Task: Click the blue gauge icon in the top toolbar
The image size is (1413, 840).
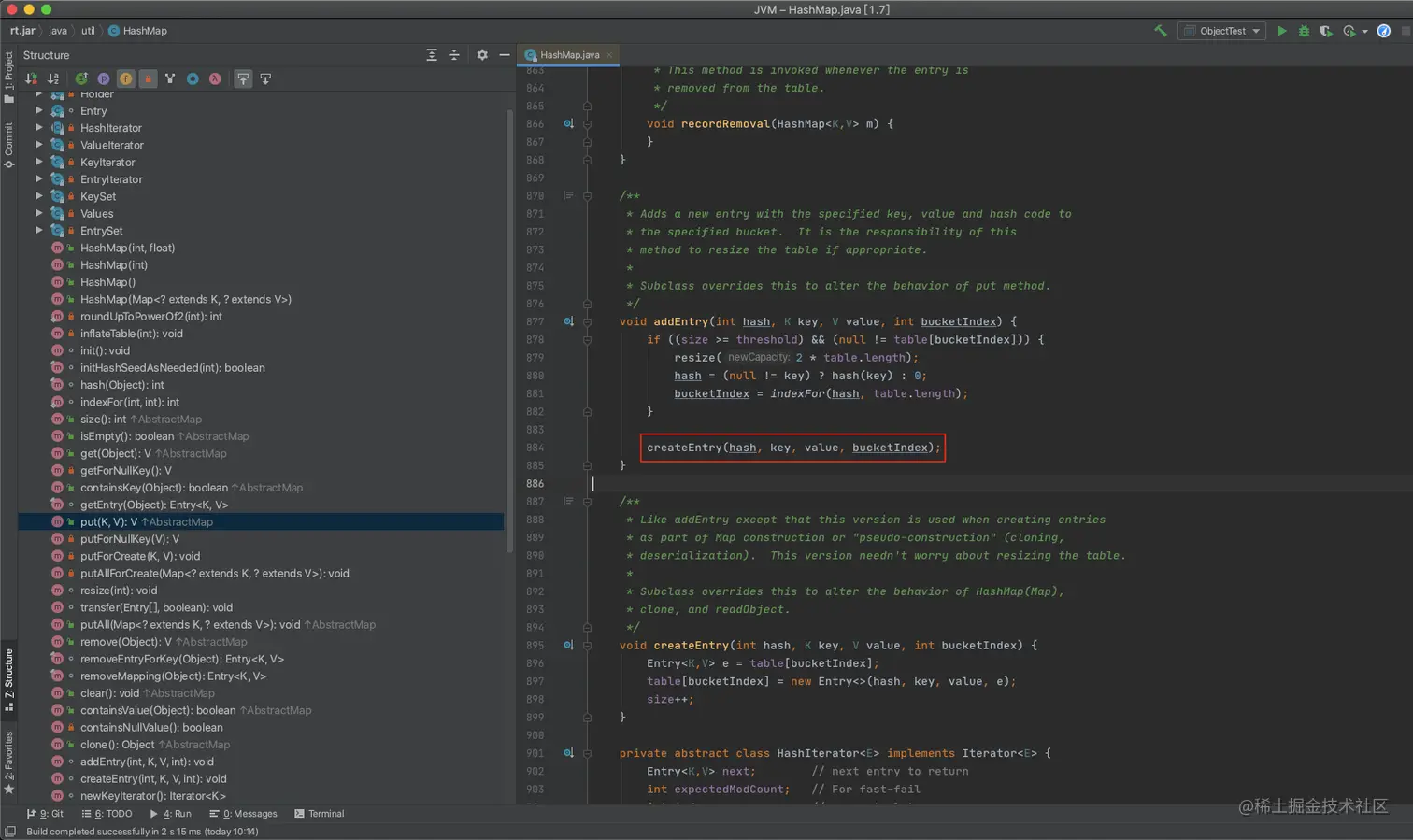Action: (x=1384, y=31)
